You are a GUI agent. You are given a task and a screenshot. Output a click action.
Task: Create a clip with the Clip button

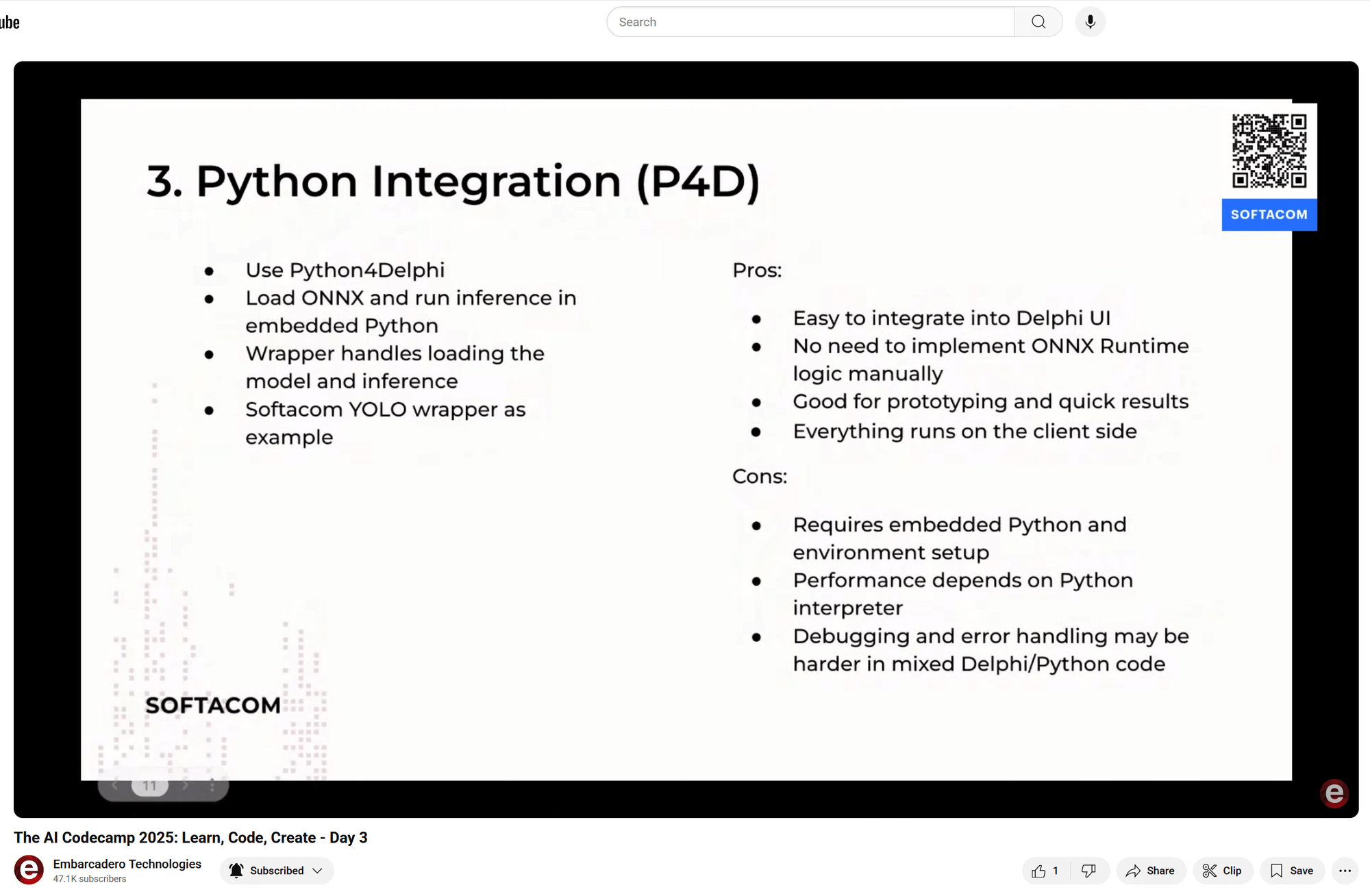[1223, 871]
